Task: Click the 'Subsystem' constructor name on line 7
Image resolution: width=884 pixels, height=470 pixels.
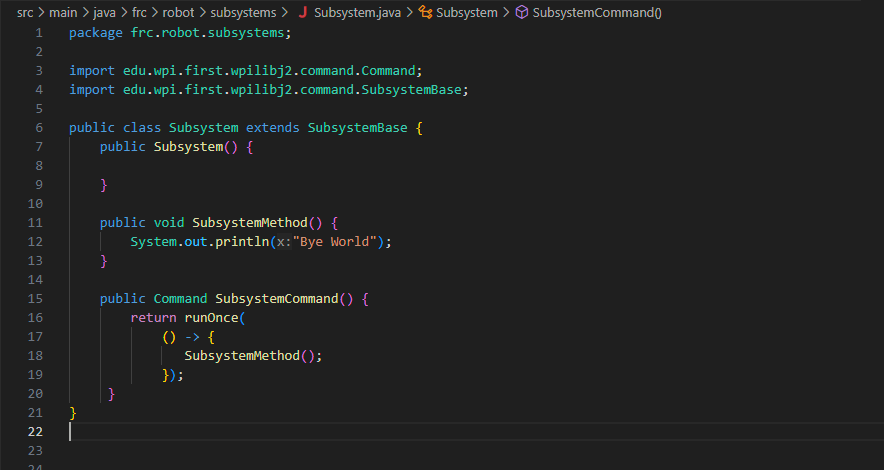Action: [188, 147]
